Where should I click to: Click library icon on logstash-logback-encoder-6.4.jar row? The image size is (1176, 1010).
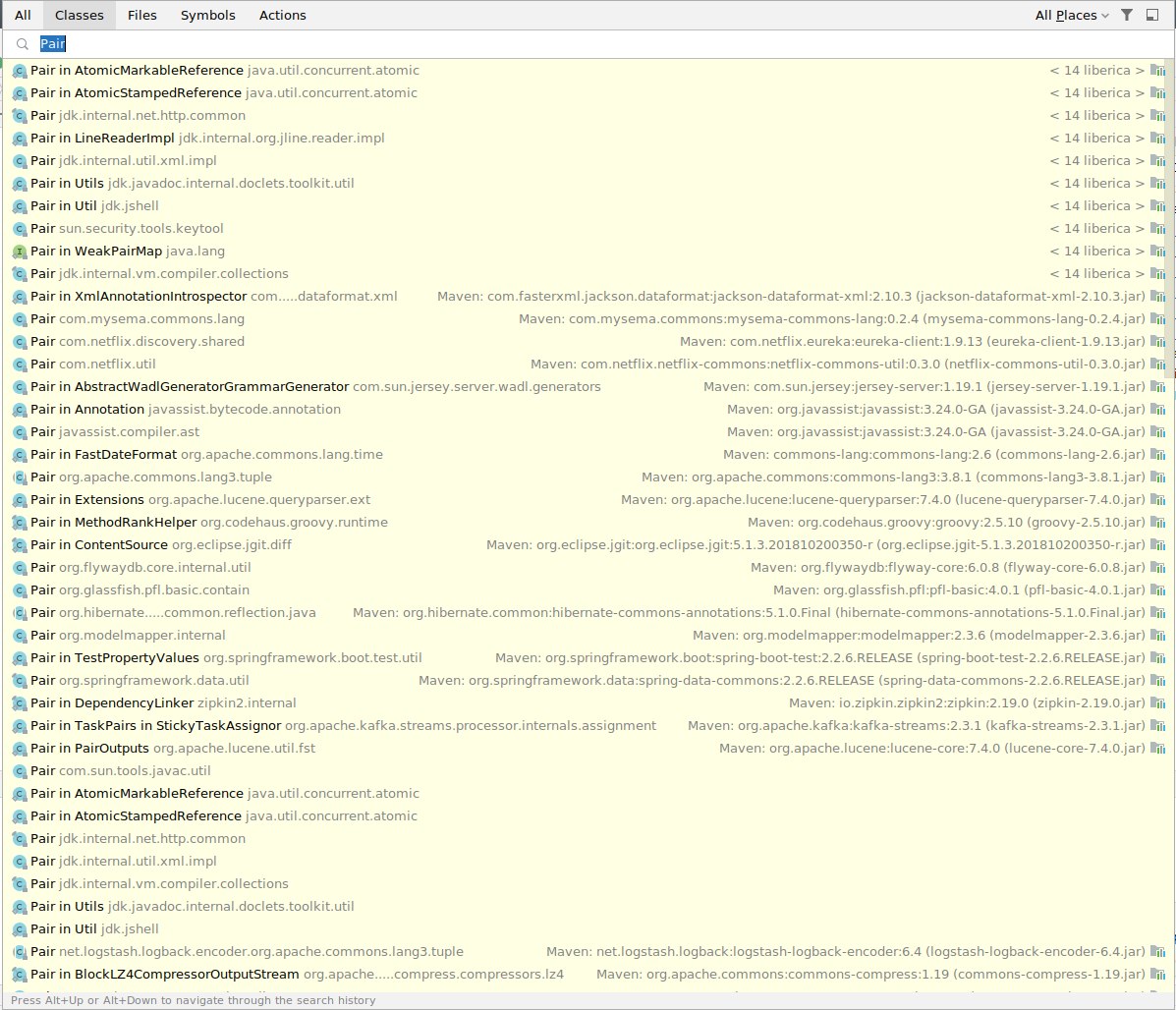coord(1158,951)
